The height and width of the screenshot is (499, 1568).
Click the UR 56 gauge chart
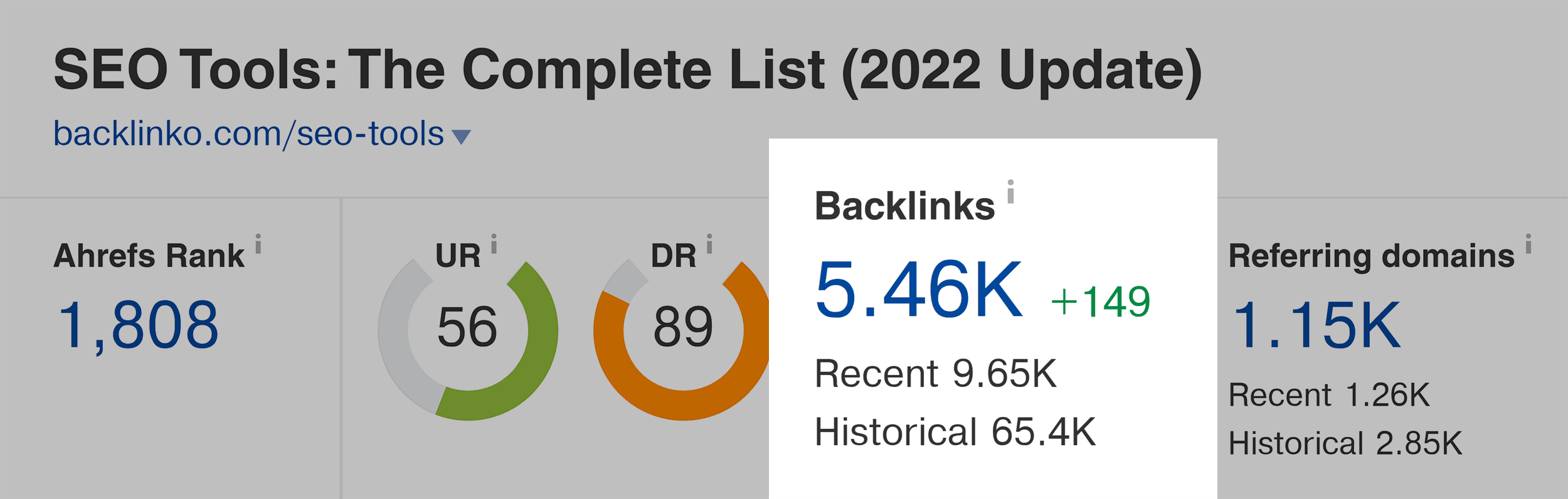[x=468, y=331]
